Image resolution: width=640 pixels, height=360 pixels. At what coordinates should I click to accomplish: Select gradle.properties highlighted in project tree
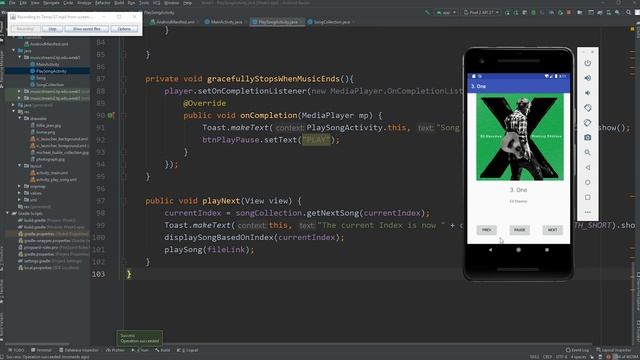click(48, 233)
